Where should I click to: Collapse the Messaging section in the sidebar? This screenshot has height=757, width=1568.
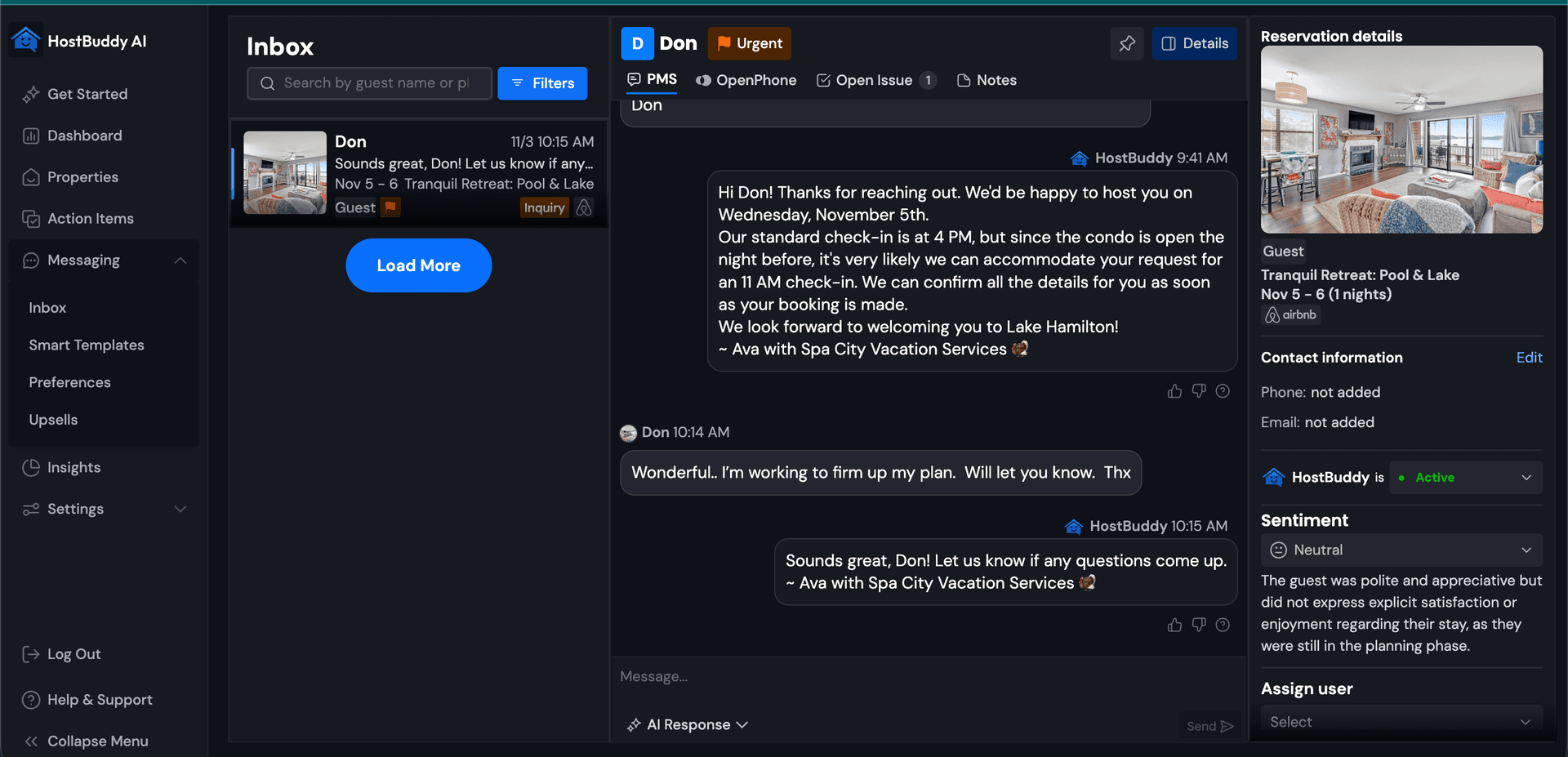click(180, 260)
